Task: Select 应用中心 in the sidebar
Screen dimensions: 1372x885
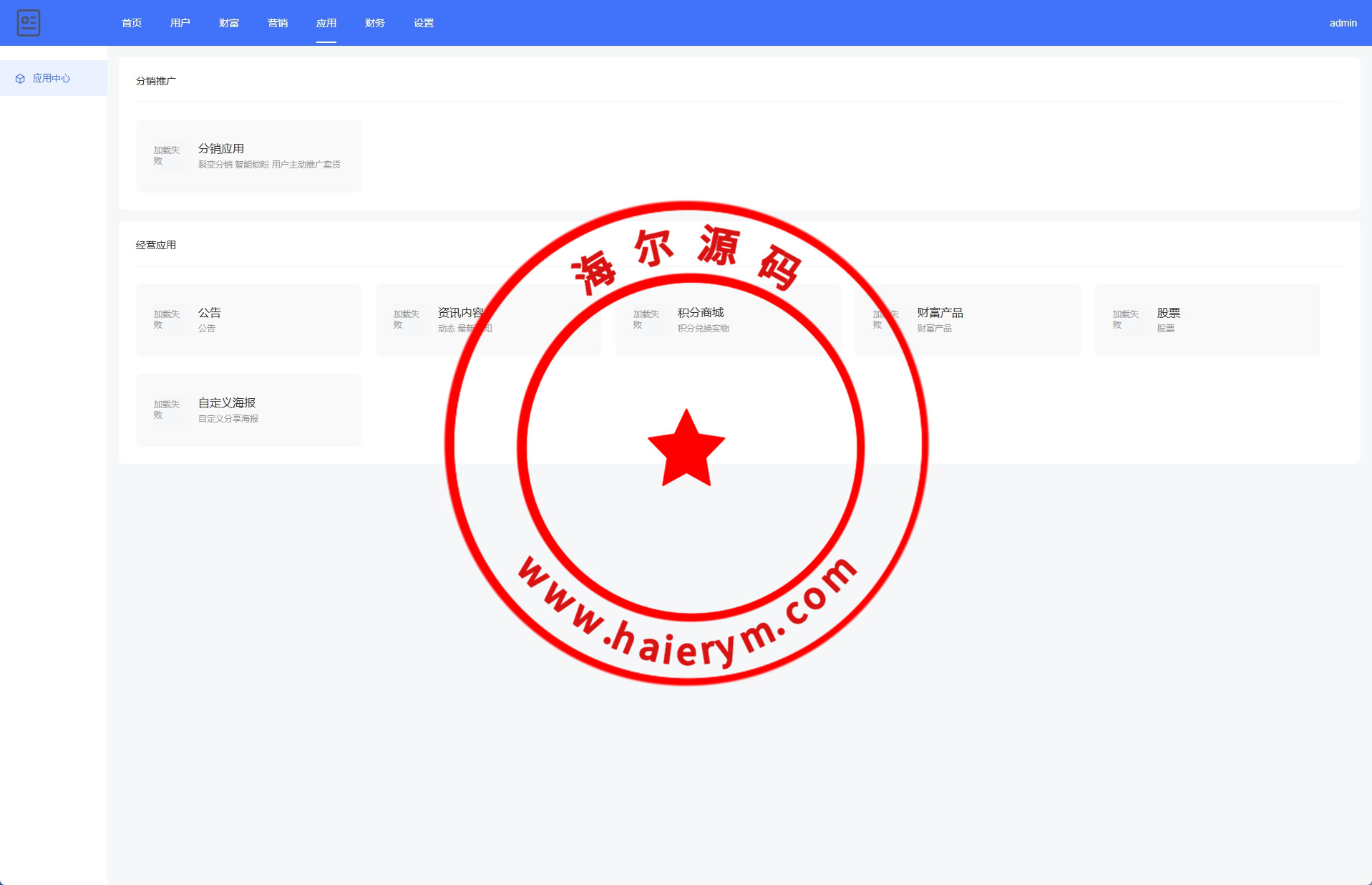Action: coord(52,79)
